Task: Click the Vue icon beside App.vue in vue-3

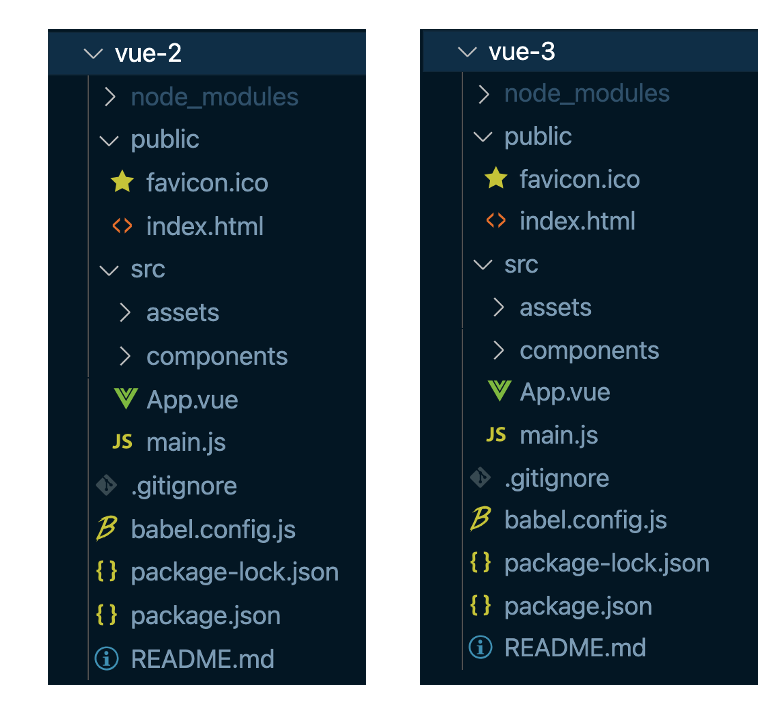Action: 499,390
